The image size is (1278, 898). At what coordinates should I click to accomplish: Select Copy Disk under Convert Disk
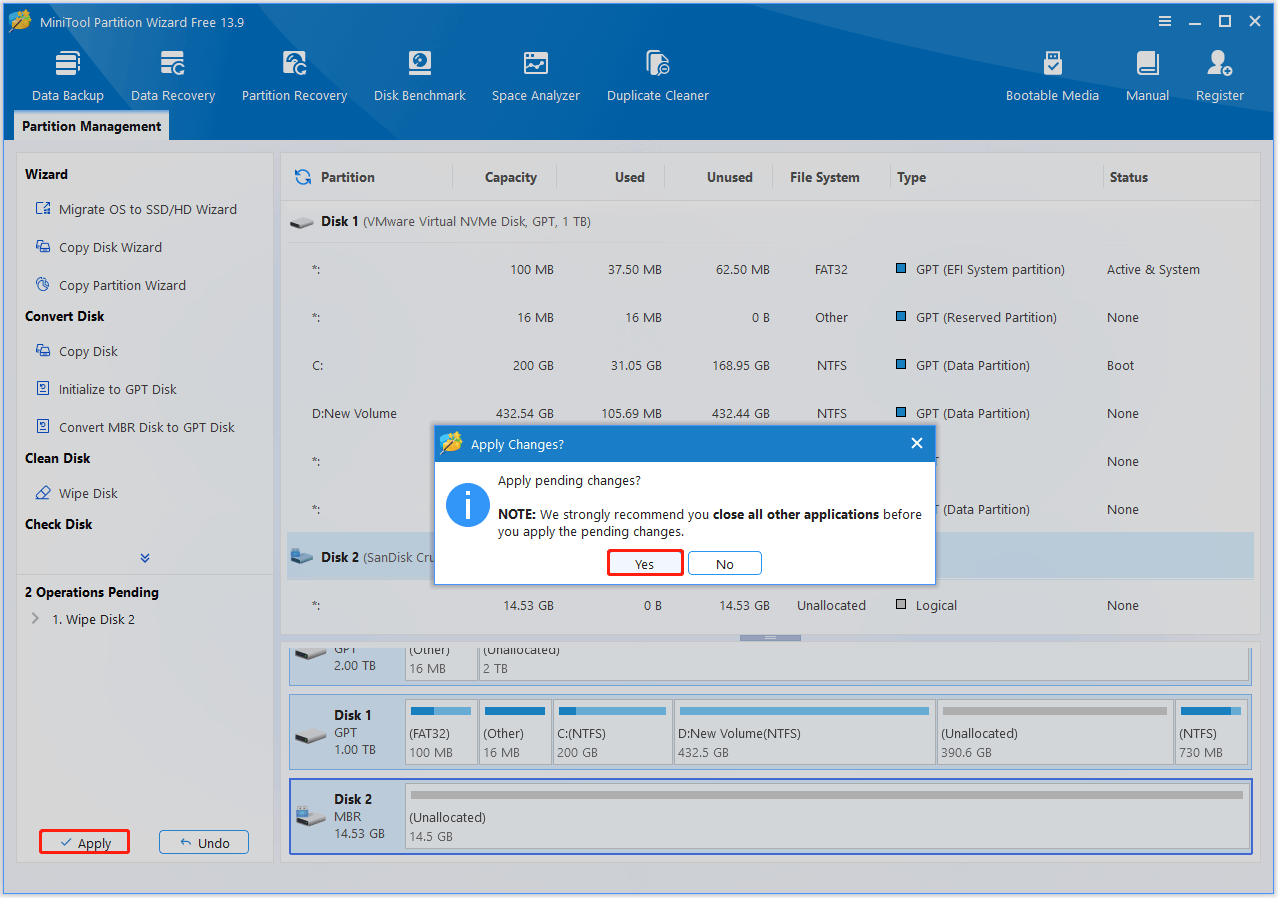pos(76,351)
